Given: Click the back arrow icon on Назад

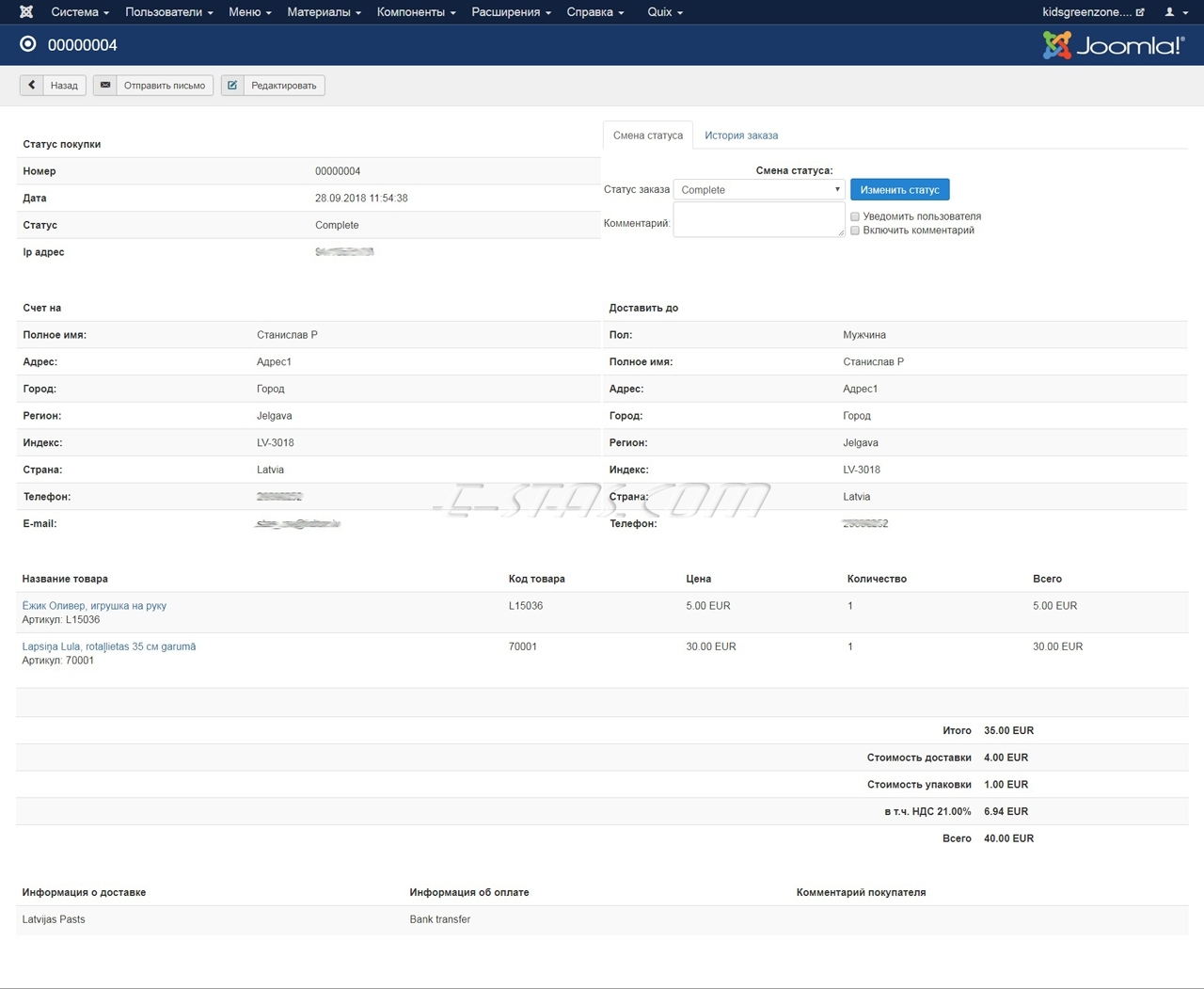Looking at the screenshot, I should pos(32,86).
